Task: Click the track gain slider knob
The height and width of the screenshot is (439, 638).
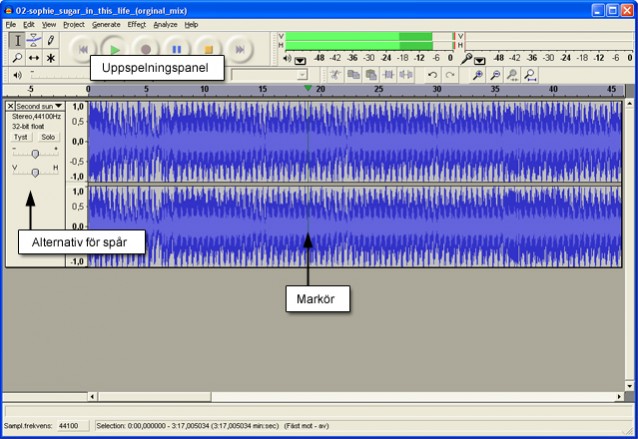Action: tap(35, 154)
